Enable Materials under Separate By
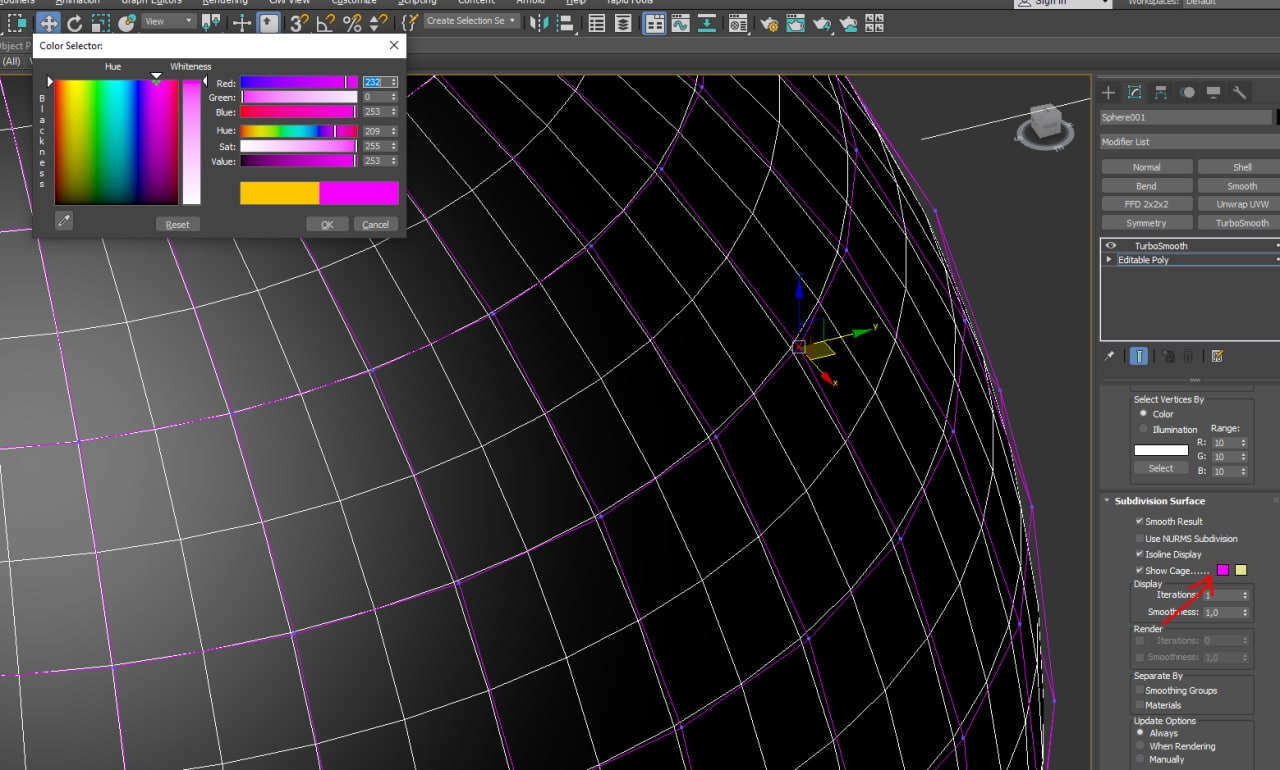The height and width of the screenshot is (770, 1280). [1139, 705]
